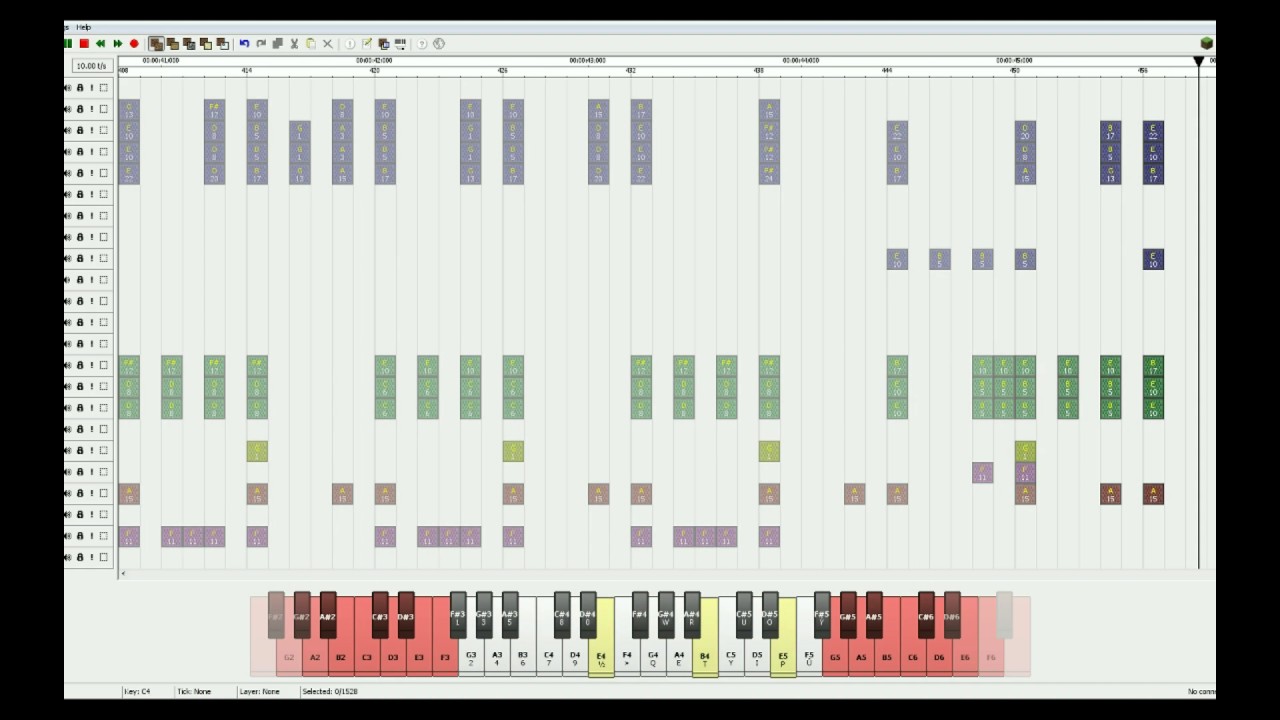1280x720 pixels.
Task: Start recording with the red circle button
Action: point(134,44)
